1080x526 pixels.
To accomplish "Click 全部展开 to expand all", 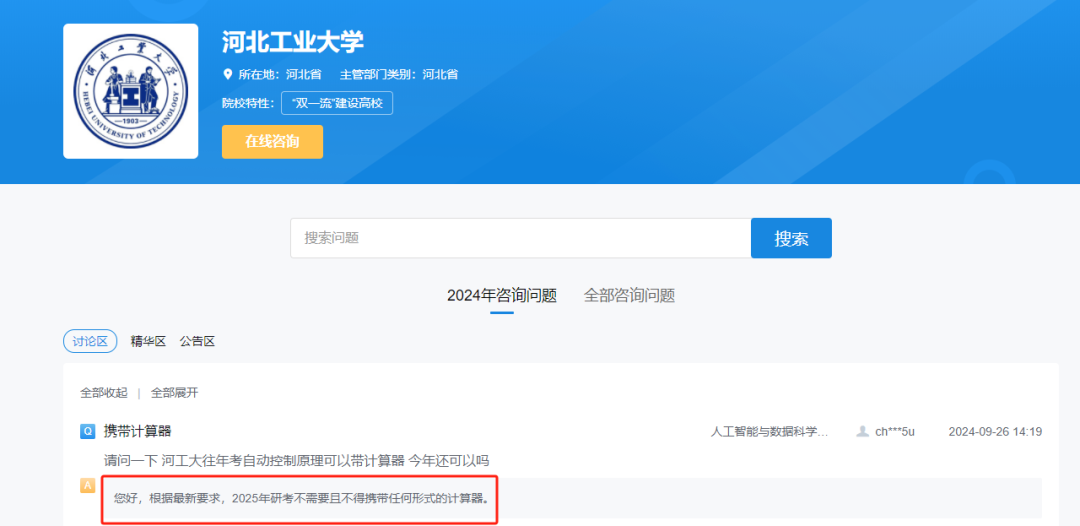I will [175, 393].
